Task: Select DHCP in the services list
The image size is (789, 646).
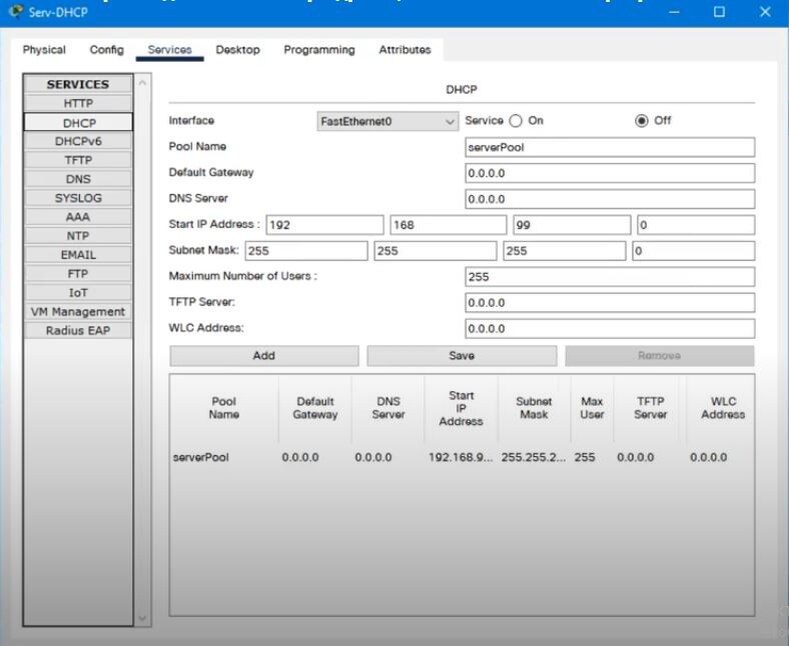Action: 78,122
